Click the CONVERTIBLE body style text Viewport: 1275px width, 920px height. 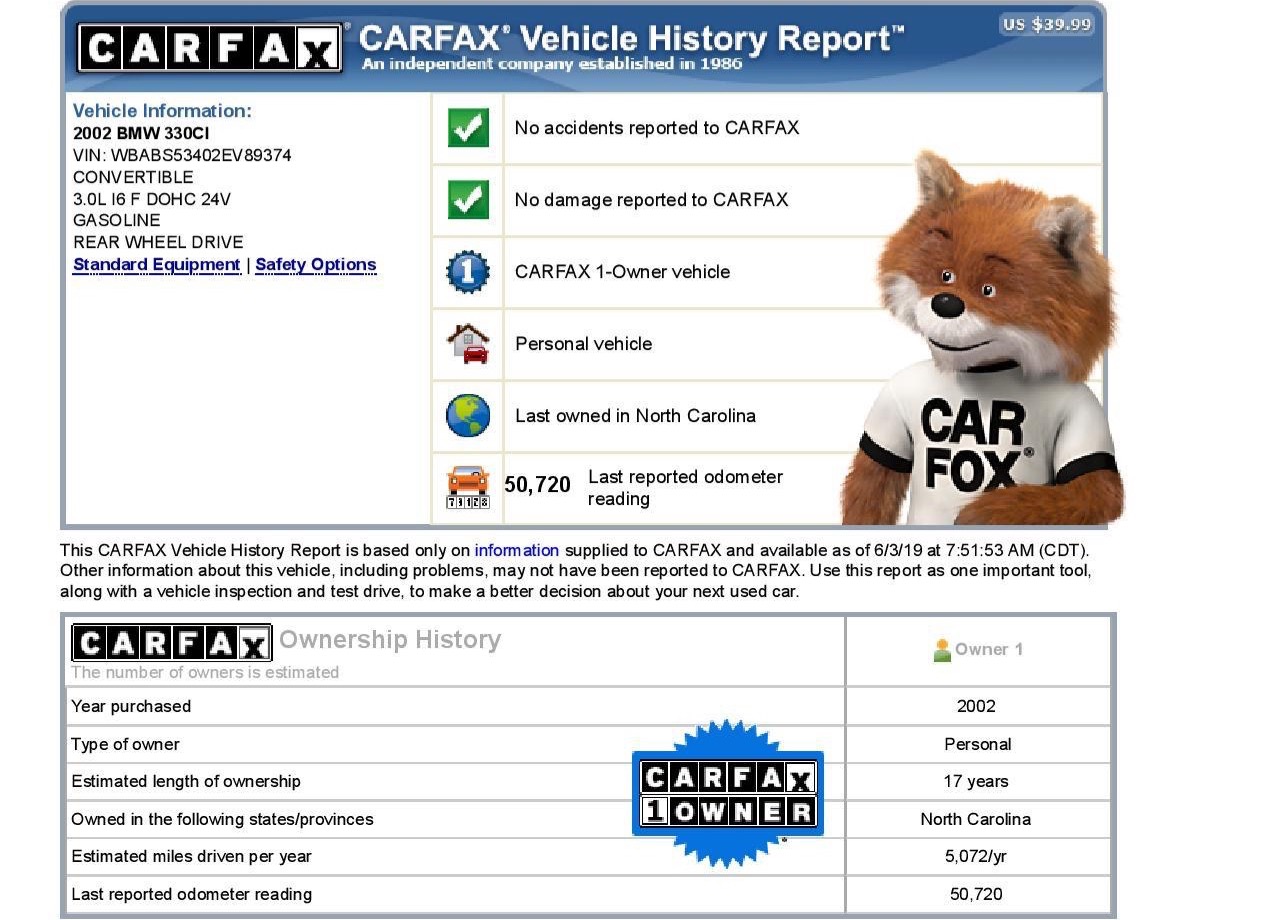tap(133, 177)
